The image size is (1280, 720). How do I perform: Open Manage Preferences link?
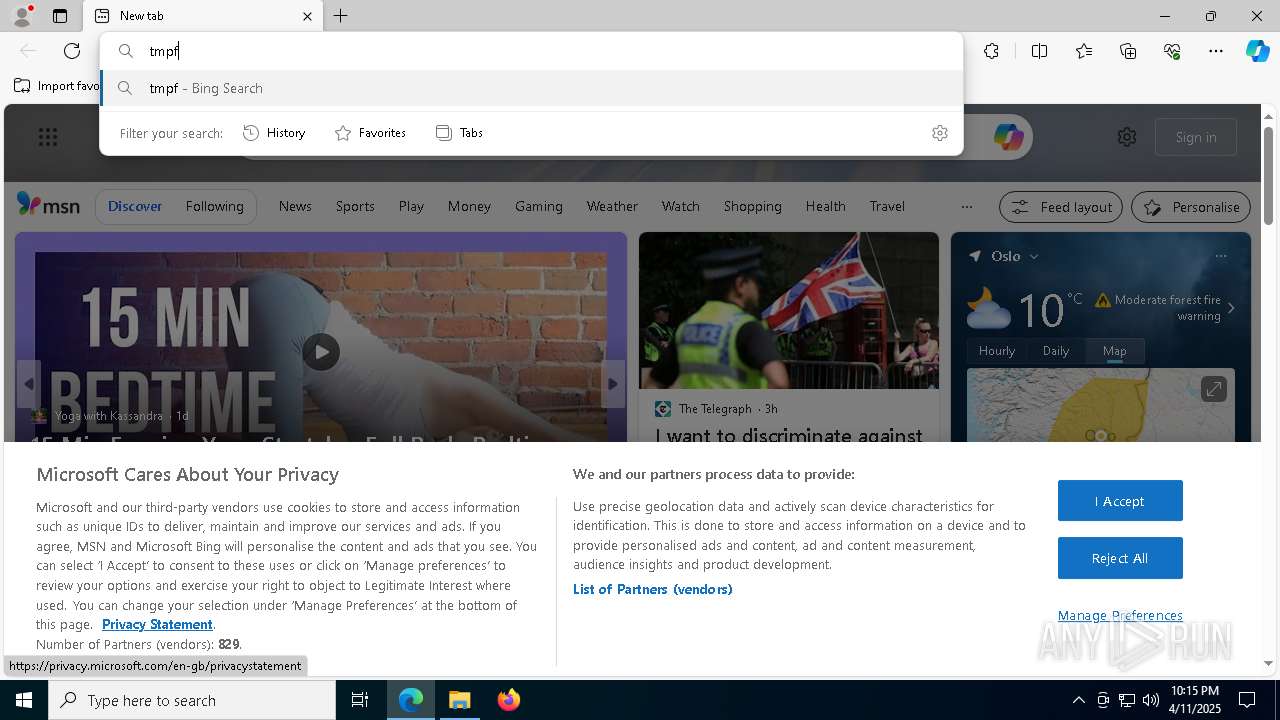(x=1120, y=615)
